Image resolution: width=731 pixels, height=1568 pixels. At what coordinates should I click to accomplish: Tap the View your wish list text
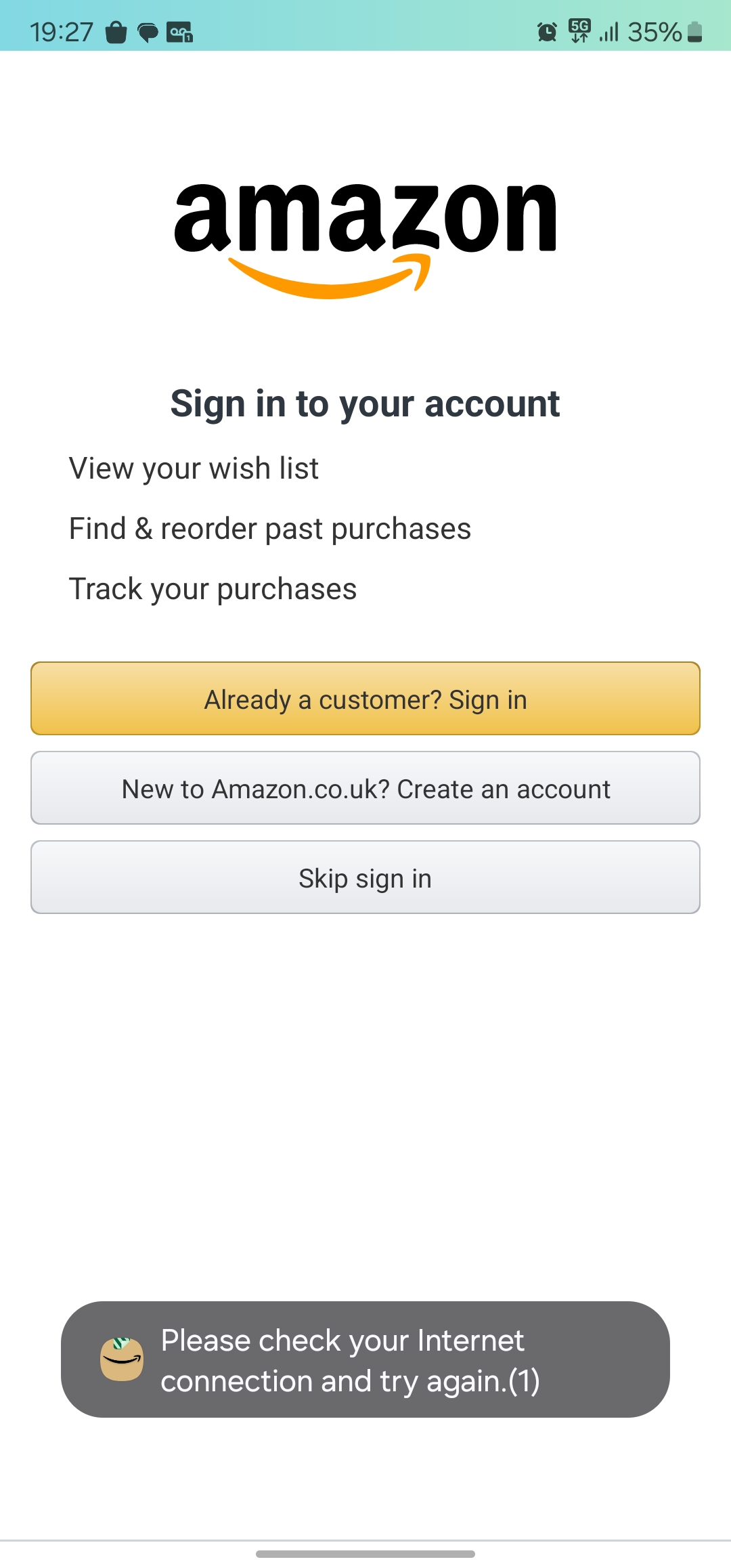click(194, 469)
